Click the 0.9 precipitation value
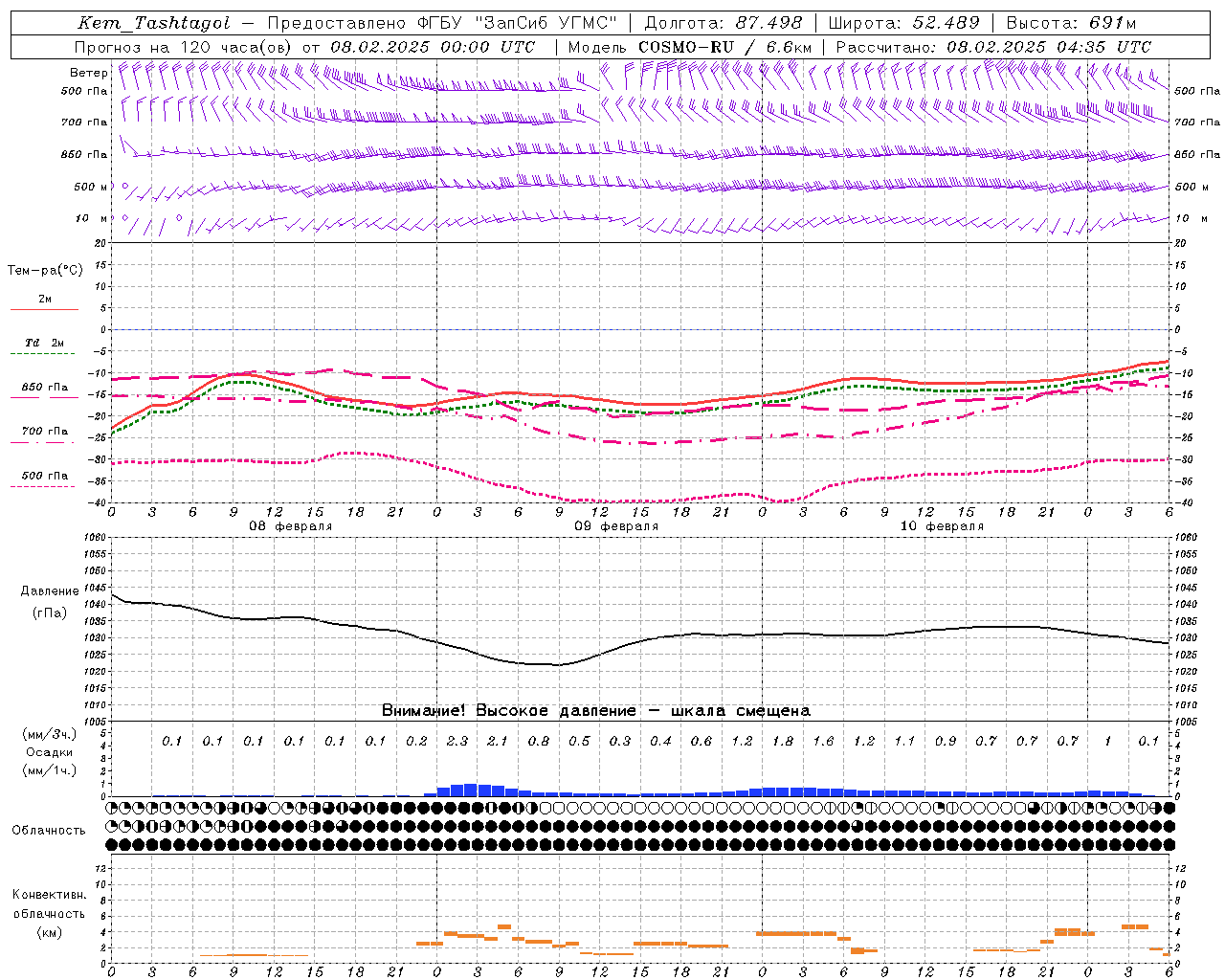1225x980 pixels. (x=946, y=742)
